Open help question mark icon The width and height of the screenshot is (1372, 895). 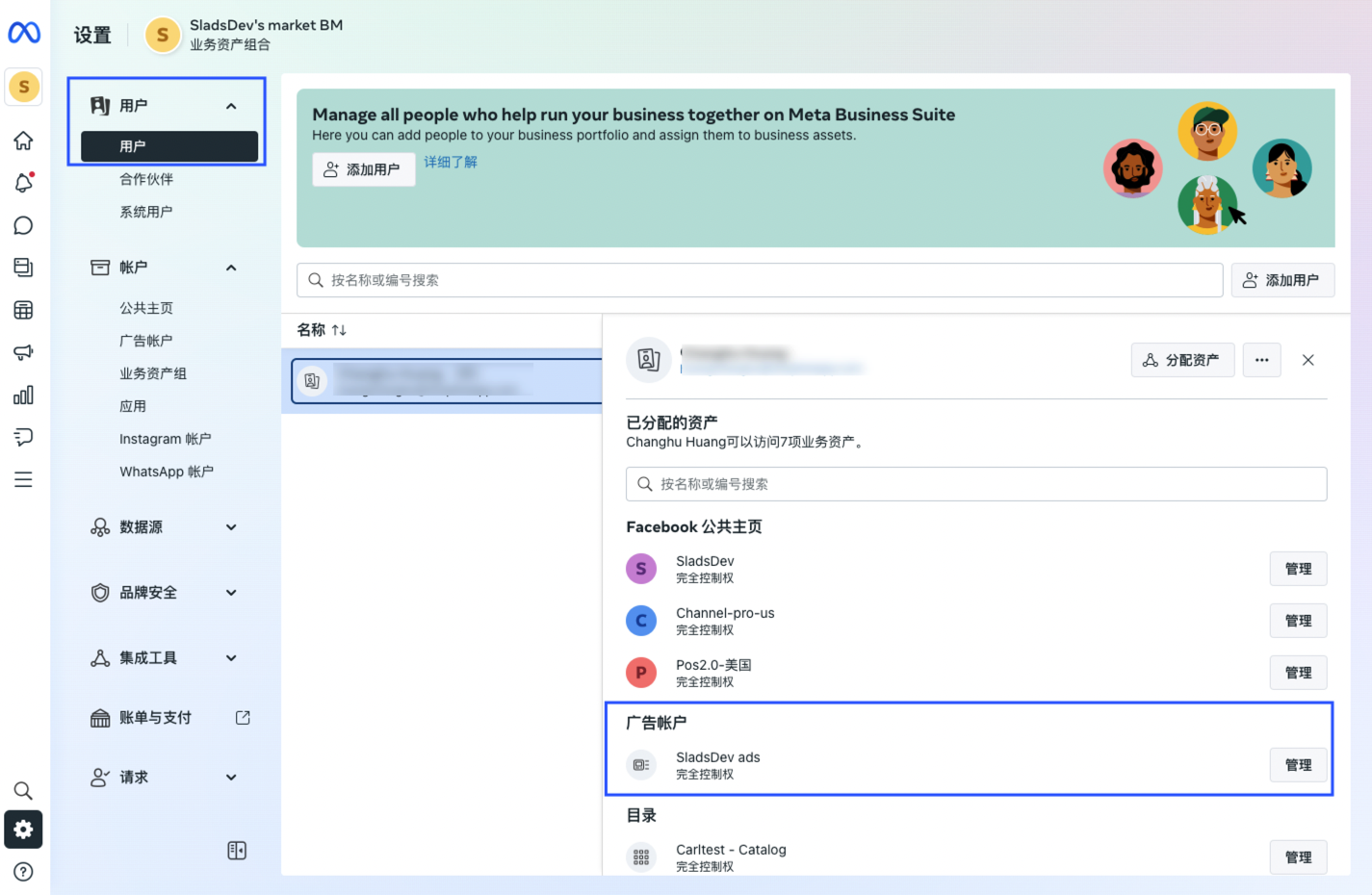pyautogui.click(x=23, y=872)
